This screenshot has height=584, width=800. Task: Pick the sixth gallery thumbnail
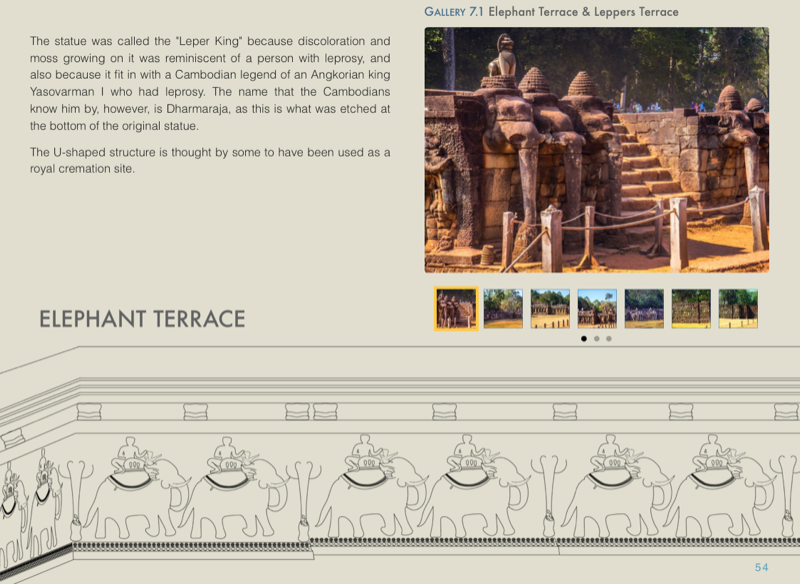pyautogui.click(x=691, y=309)
